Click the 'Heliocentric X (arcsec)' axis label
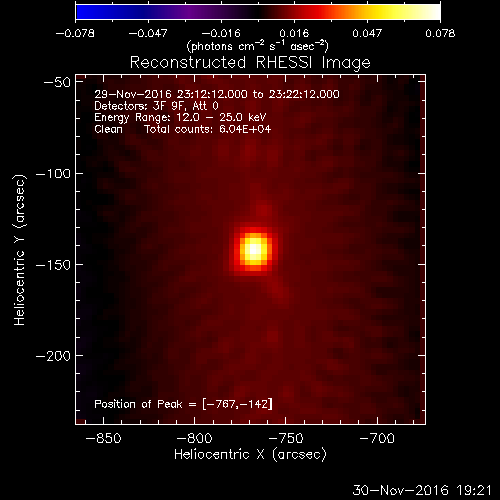This screenshot has width=500, height=500. tap(250, 454)
